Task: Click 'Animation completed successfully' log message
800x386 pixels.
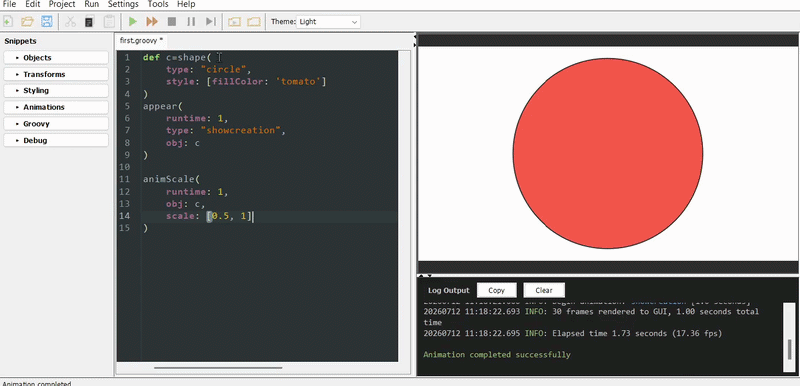Action: (497, 354)
